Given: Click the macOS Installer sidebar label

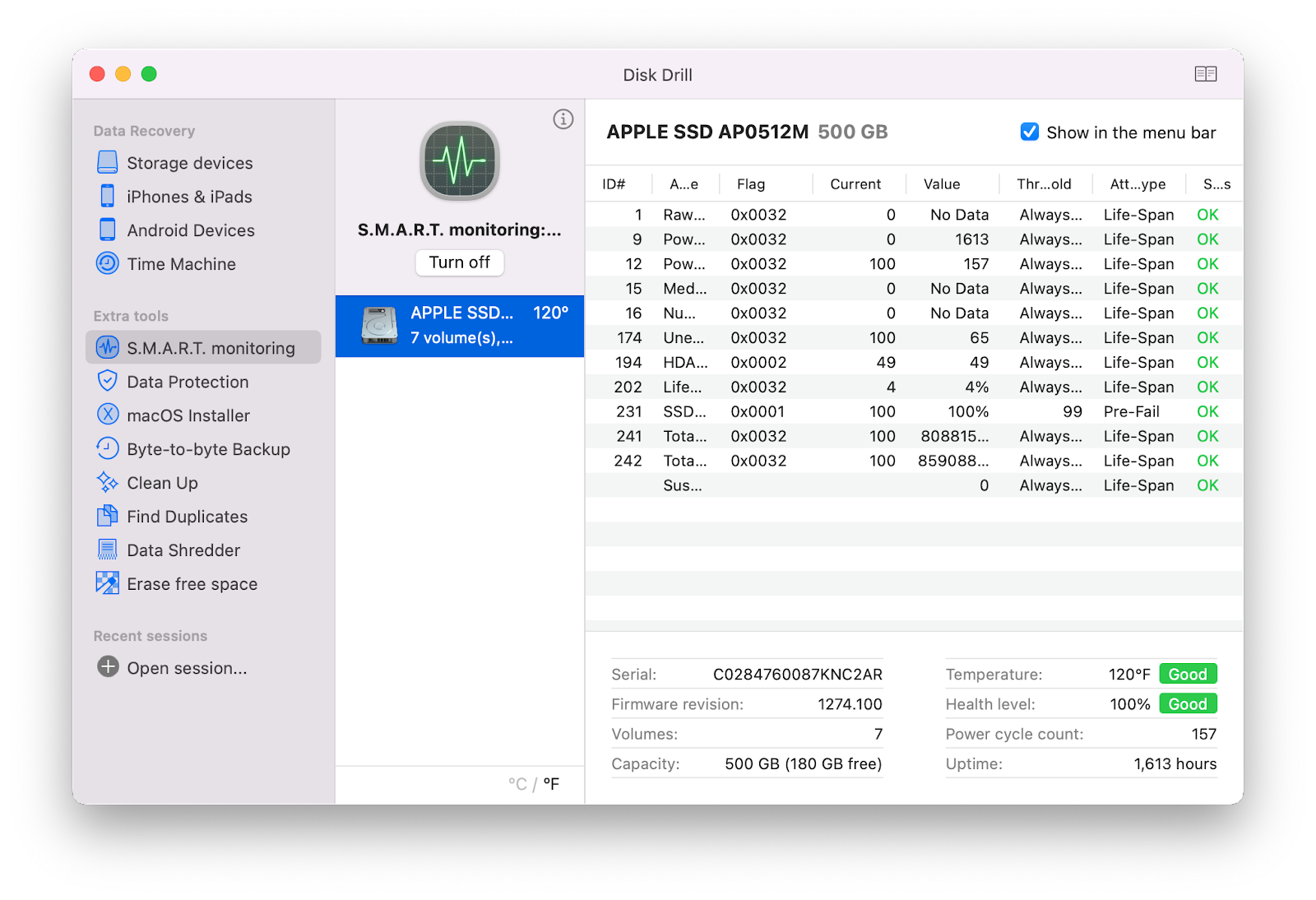Looking at the screenshot, I should (x=188, y=415).
